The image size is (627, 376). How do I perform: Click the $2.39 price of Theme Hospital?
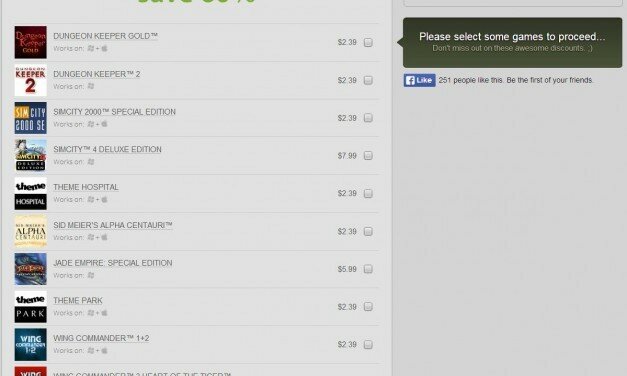347,194
